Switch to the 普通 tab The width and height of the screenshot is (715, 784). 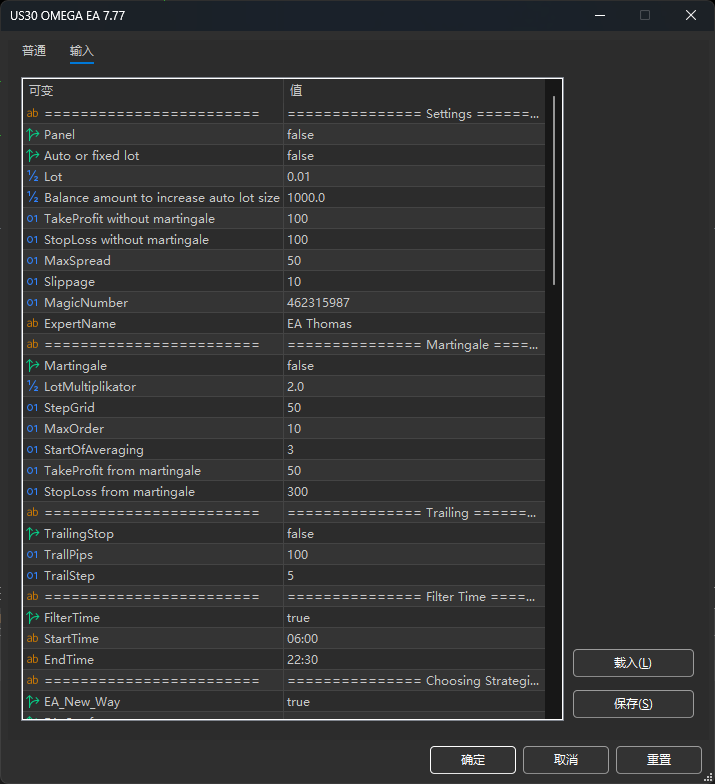[34, 51]
